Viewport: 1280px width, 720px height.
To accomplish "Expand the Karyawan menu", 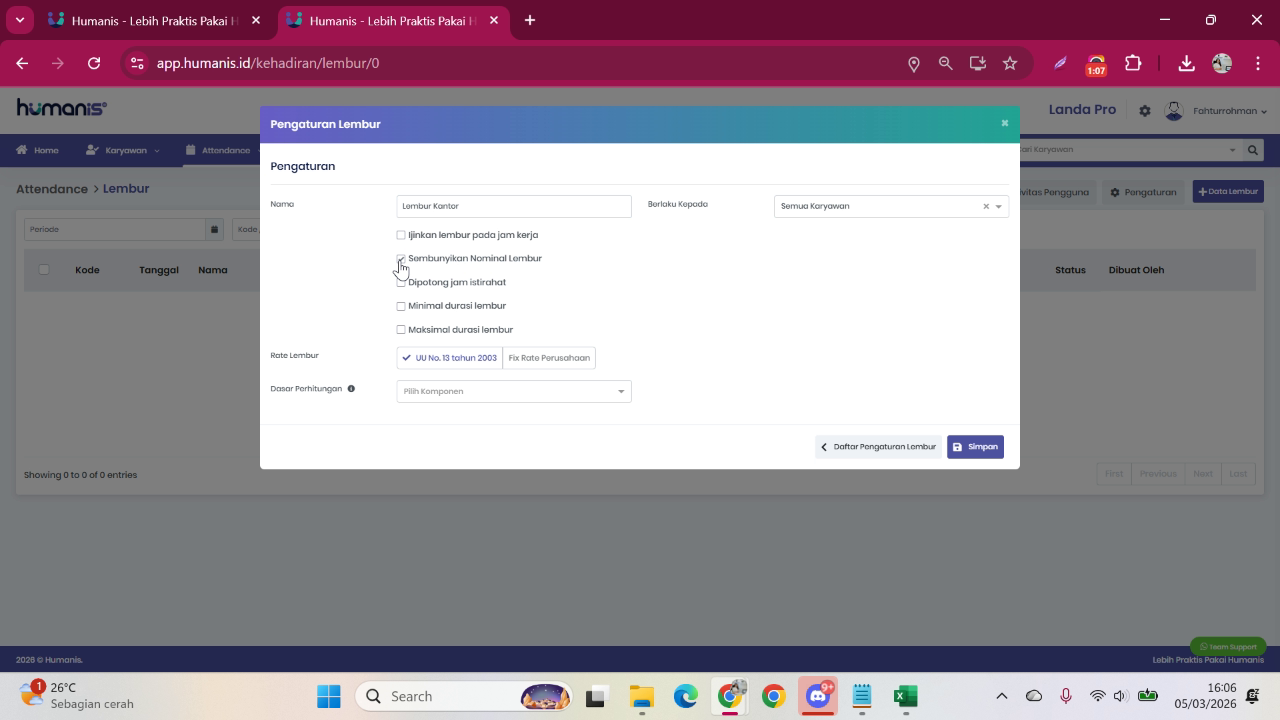I will point(122,150).
